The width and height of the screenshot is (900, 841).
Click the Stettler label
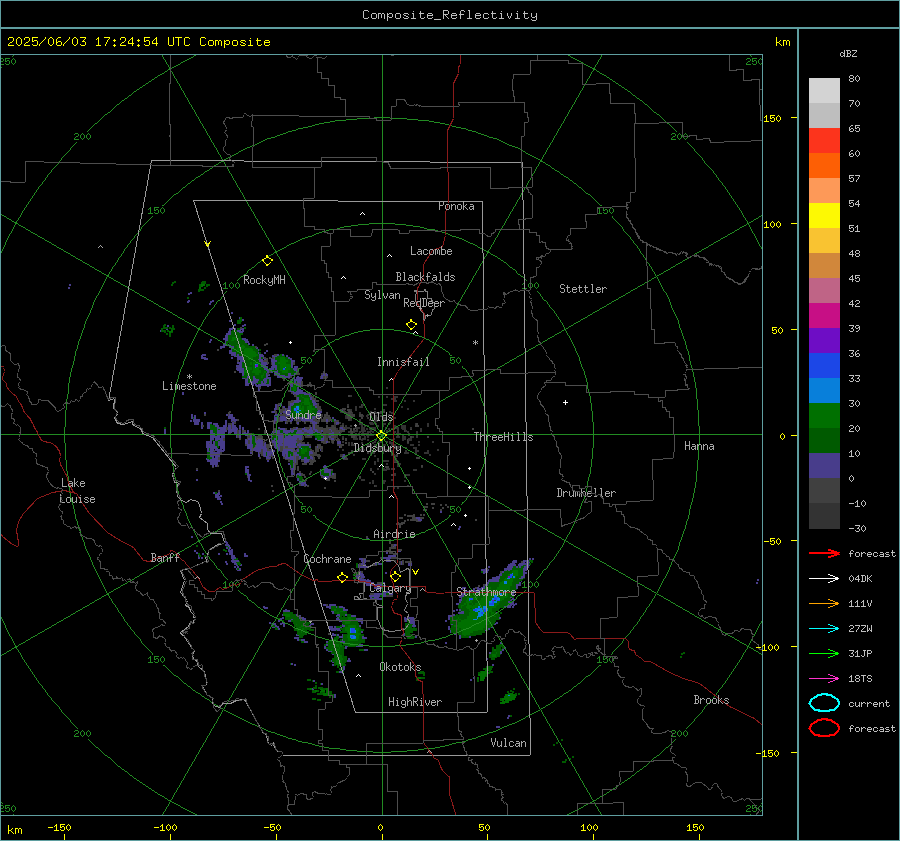point(583,289)
